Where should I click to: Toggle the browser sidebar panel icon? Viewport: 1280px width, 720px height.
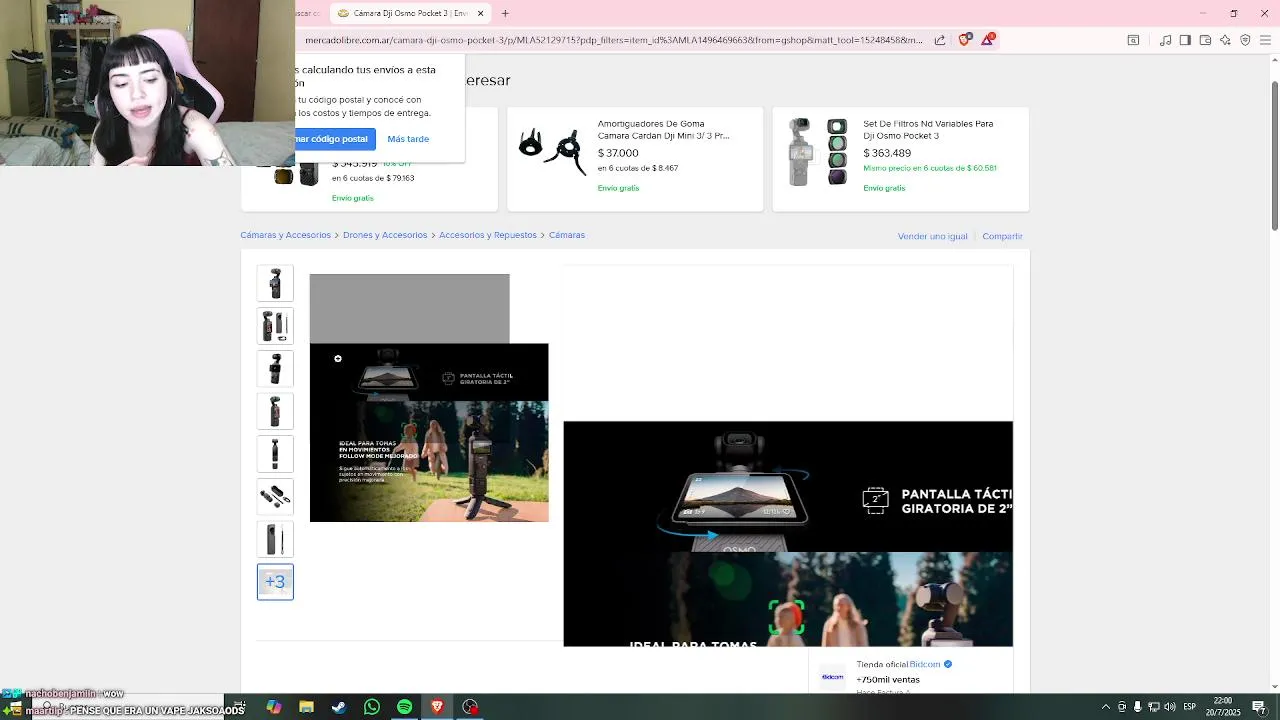tap(1185, 40)
